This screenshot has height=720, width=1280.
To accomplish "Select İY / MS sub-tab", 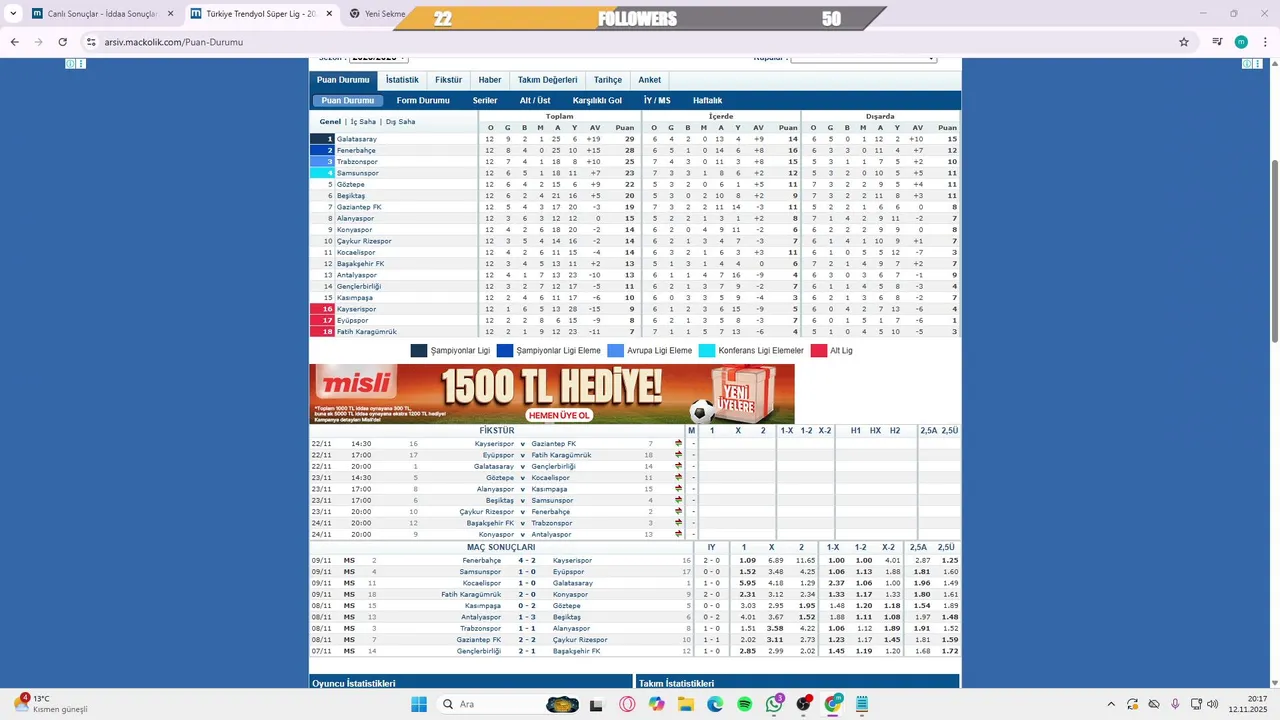I will [657, 101].
